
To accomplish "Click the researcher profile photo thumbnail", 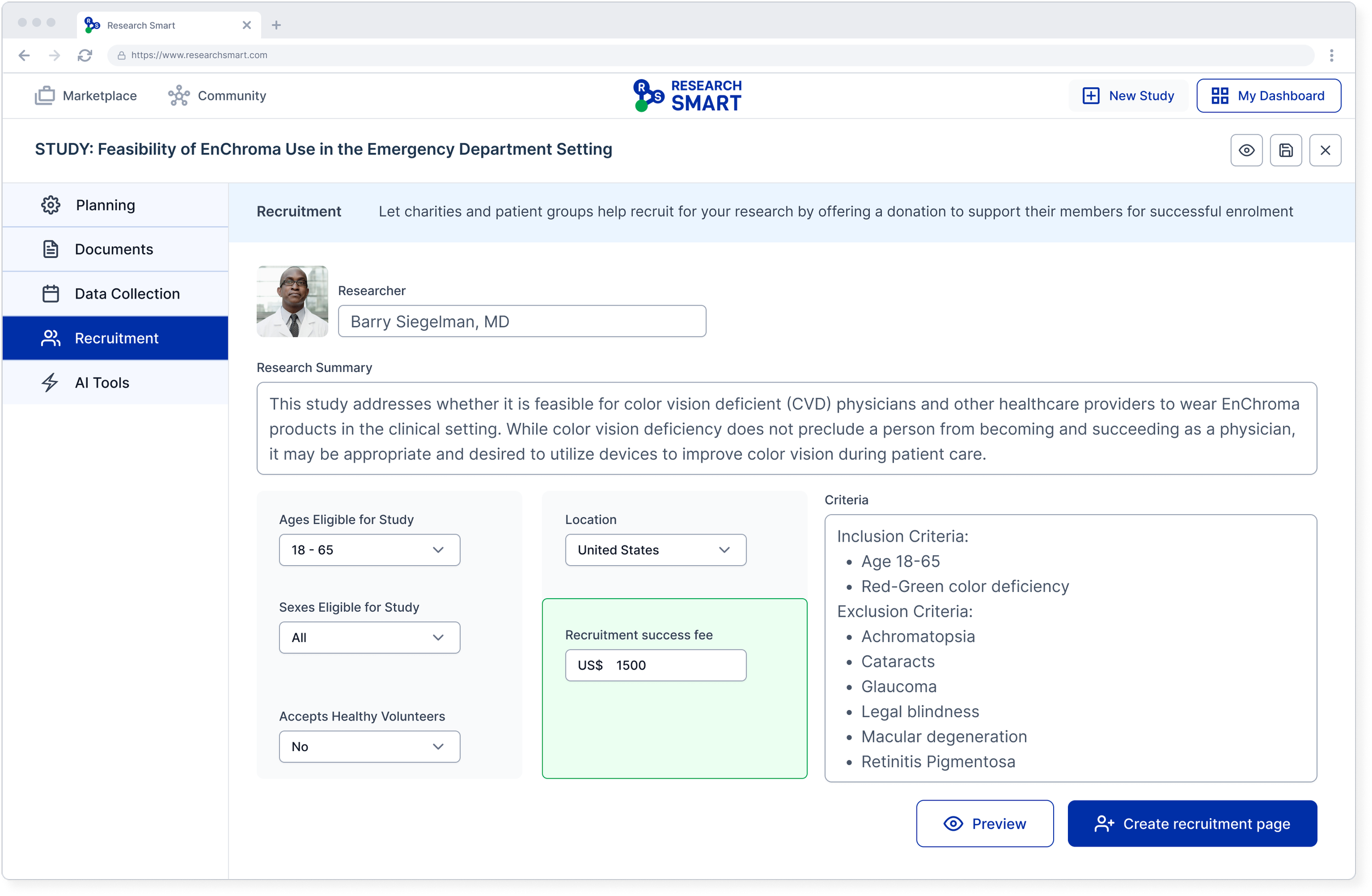I will coord(293,301).
